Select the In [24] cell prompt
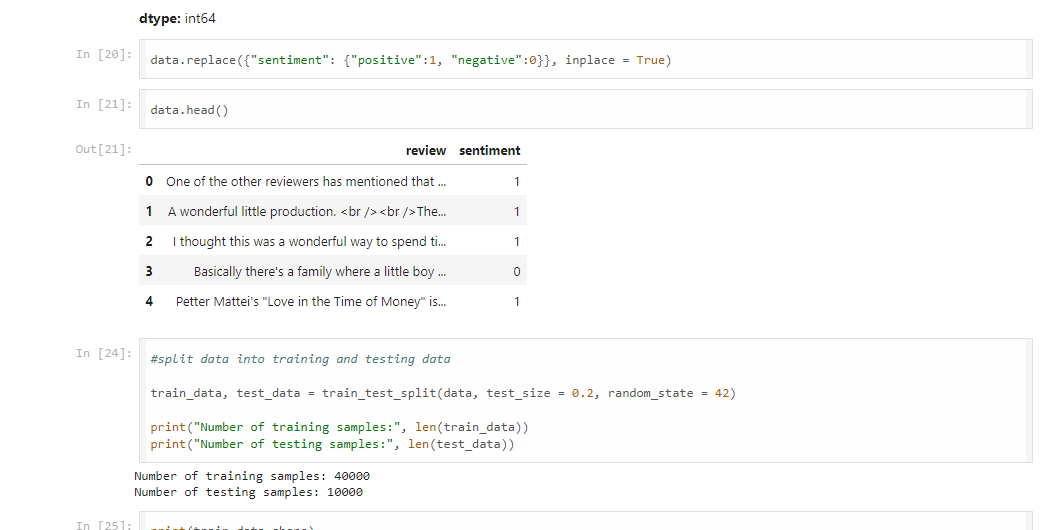The width and height of the screenshot is (1048, 530). click(x=103, y=353)
